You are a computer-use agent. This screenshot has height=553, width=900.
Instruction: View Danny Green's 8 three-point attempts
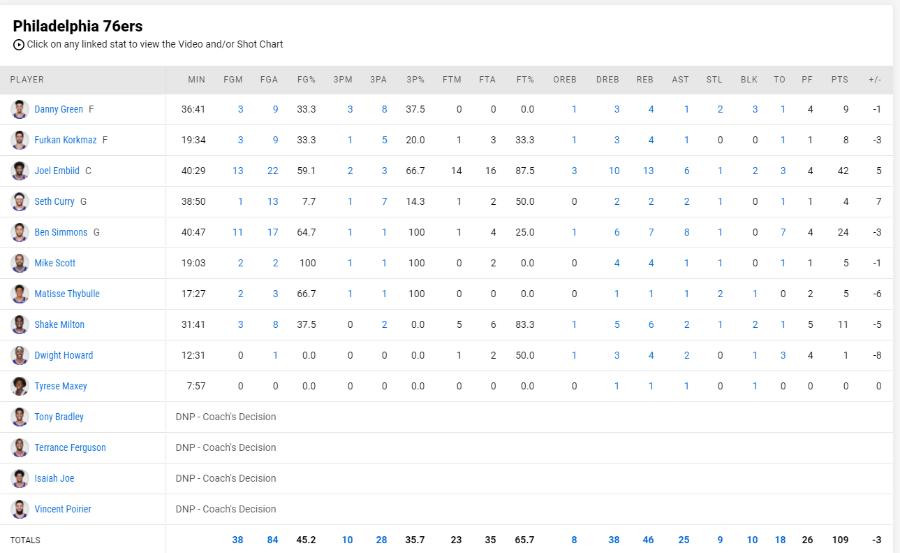pyautogui.click(x=385, y=109)
